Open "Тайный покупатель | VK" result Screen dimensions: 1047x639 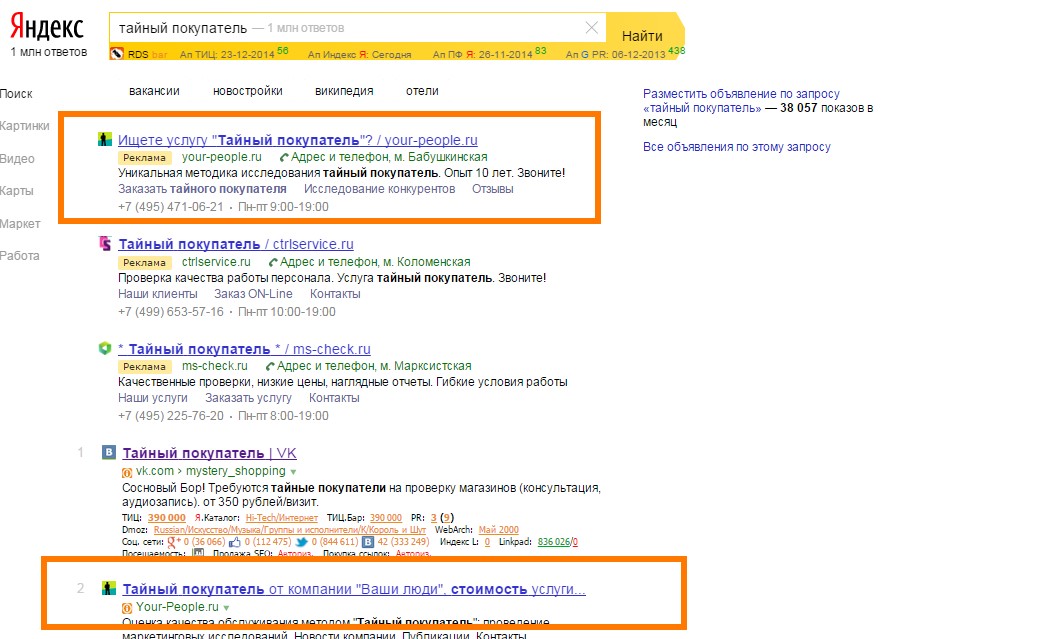pyautogui.click(x=209, y=453)
